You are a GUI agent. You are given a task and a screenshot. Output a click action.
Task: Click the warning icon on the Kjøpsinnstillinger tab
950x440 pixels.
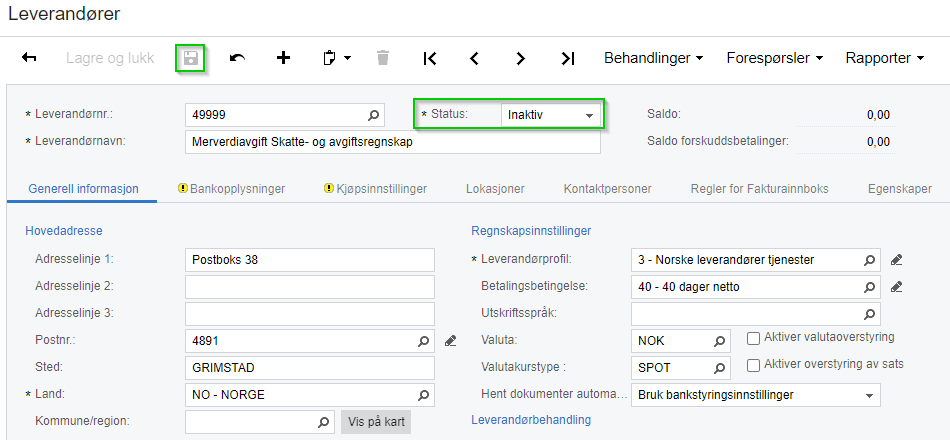coord(330,188)
